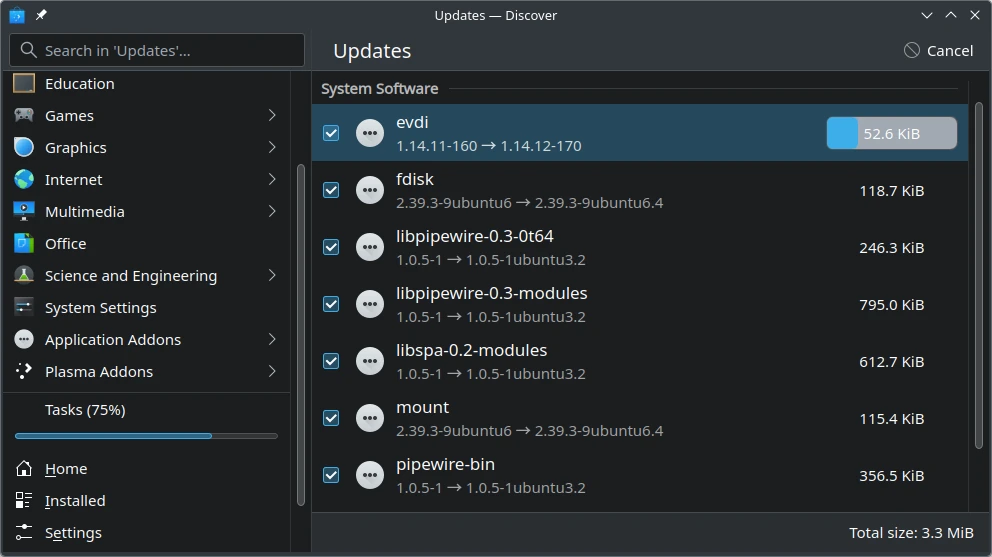Screen dimensions: 992x557
Task: Click the pin window icon in titlebar
Action: 41,15
